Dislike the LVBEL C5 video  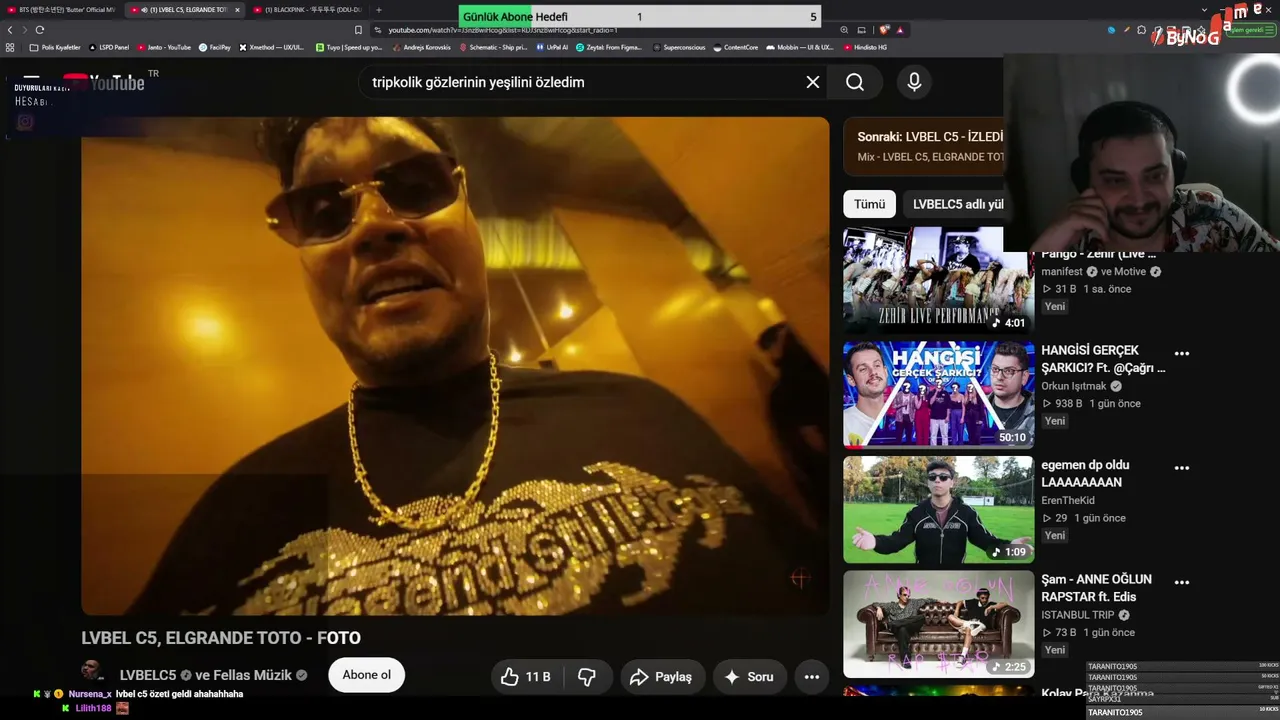click(x=587, y=677)
